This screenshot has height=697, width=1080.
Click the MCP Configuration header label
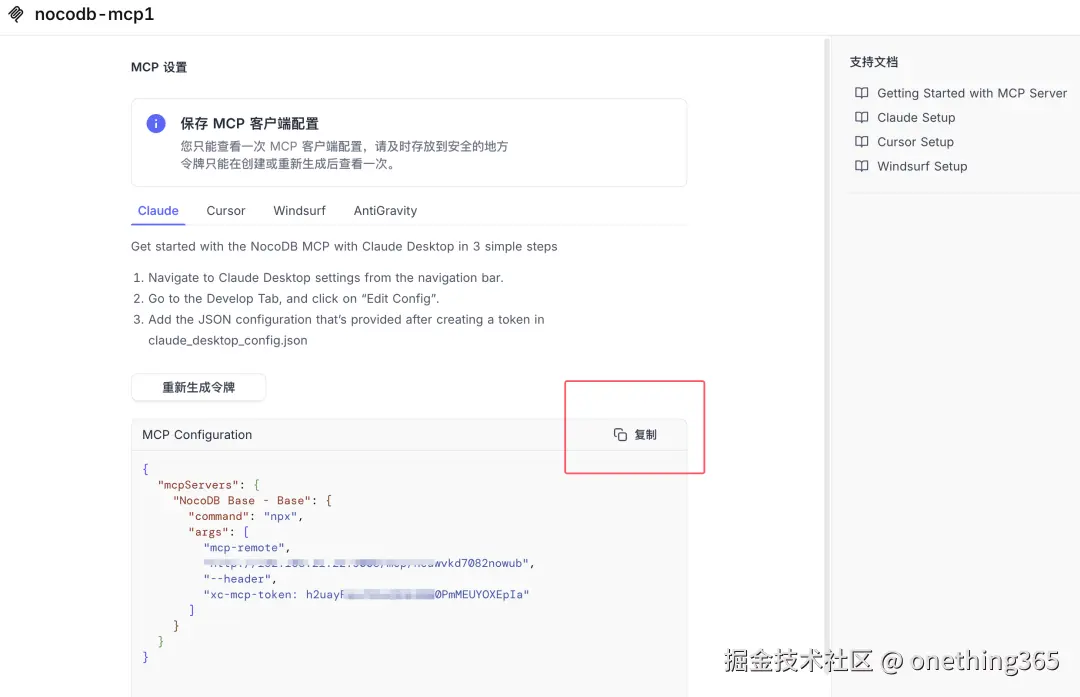coord(197,435)
